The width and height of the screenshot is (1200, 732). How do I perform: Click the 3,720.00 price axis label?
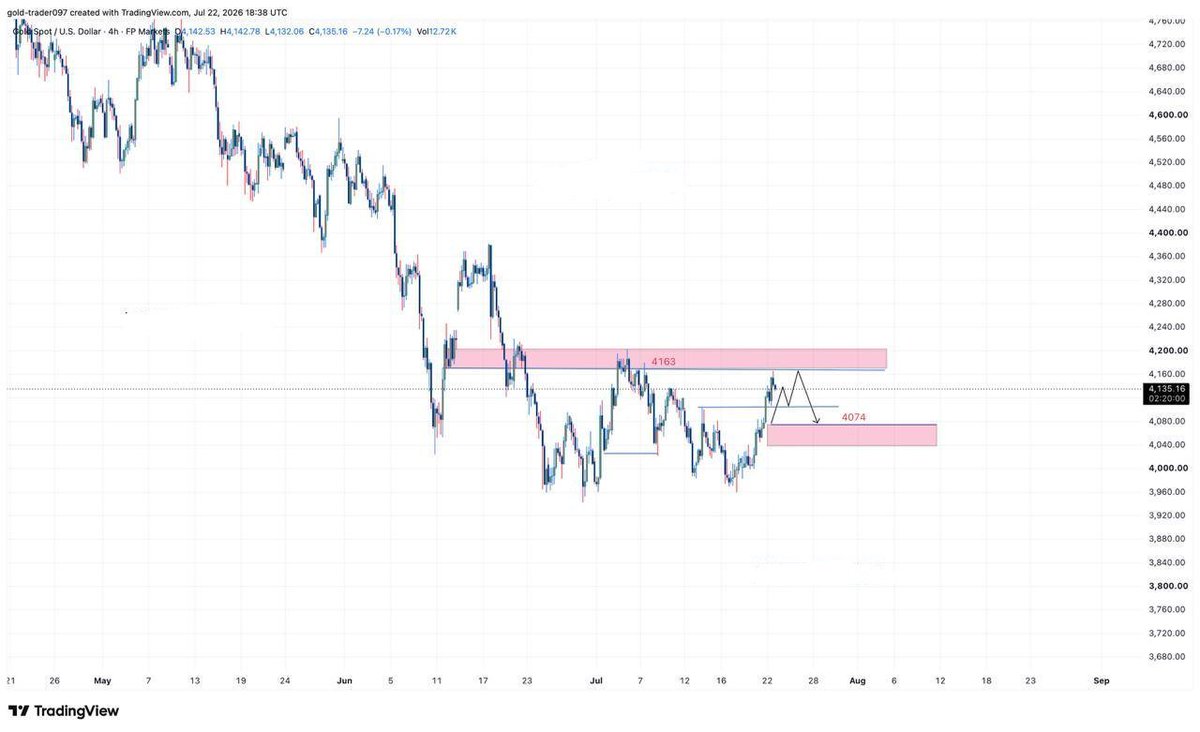[x=1167, y=633]
